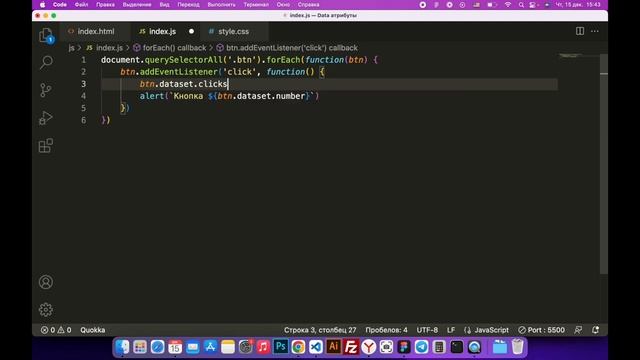Click line number 6 in gutter
The width and height of the screenshot is (640, 360).
(84, 120)
